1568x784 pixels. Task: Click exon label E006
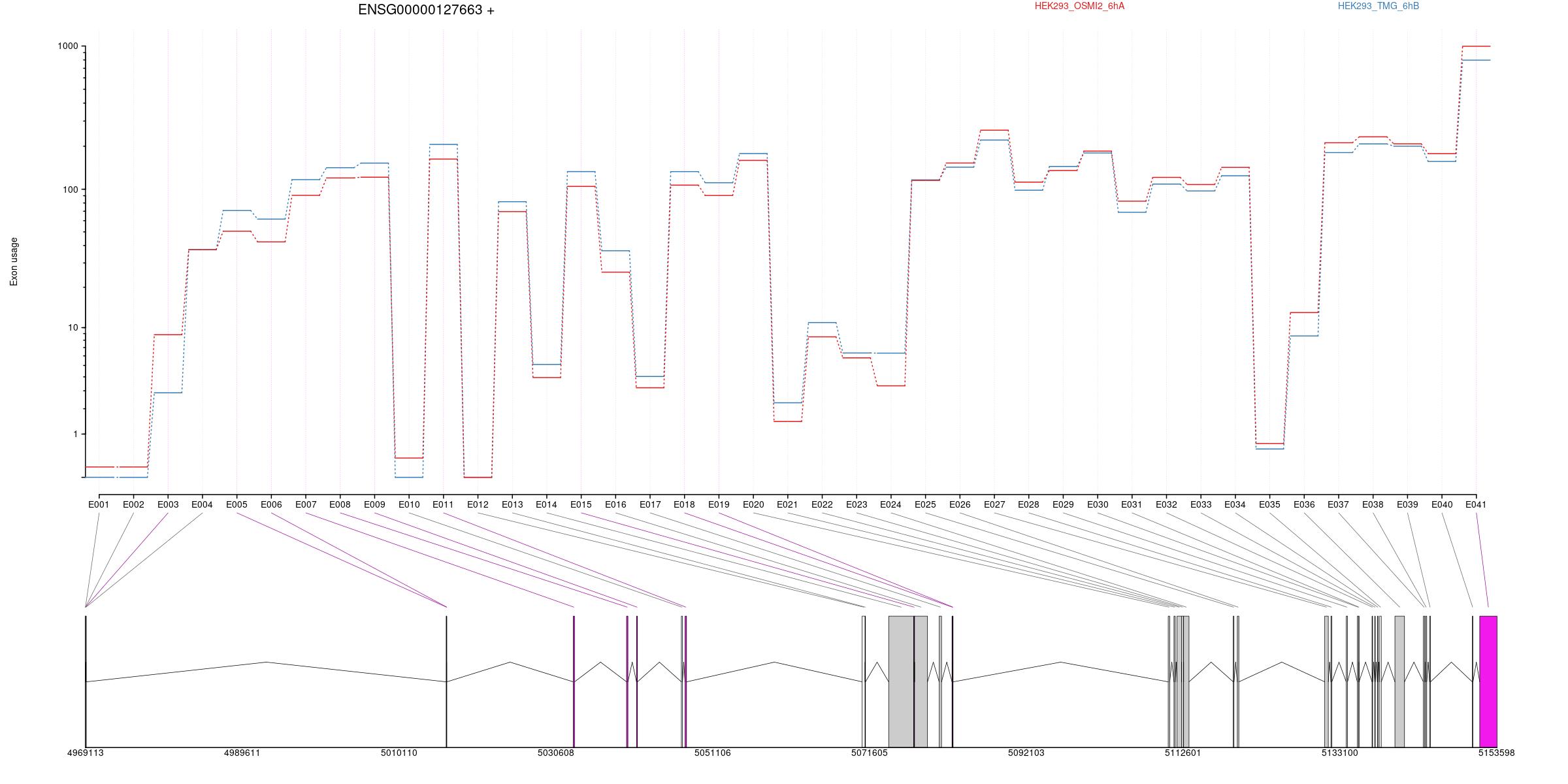pyautogui.click(x=271, y=504)
